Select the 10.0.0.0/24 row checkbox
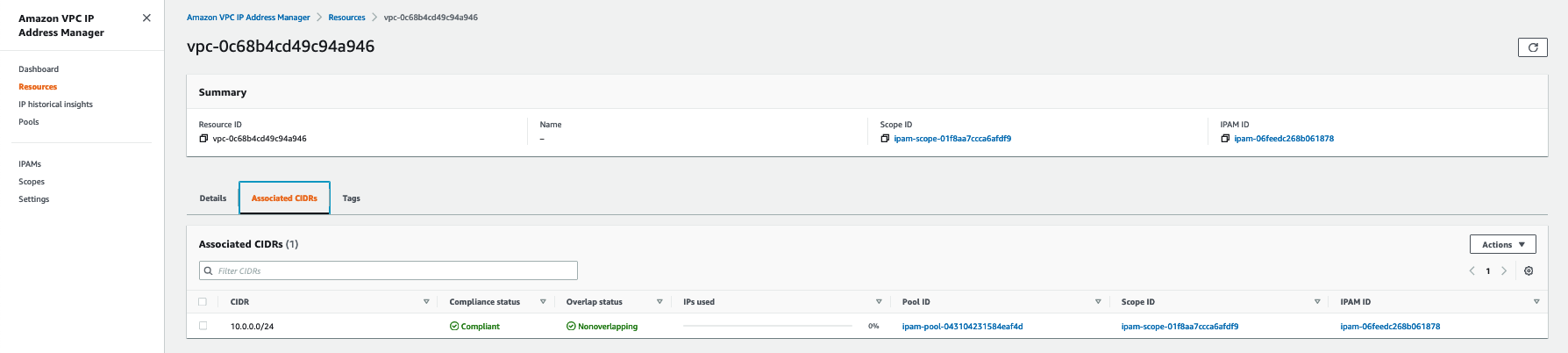Screen dimensions: 1568x353 click(203, 326)
